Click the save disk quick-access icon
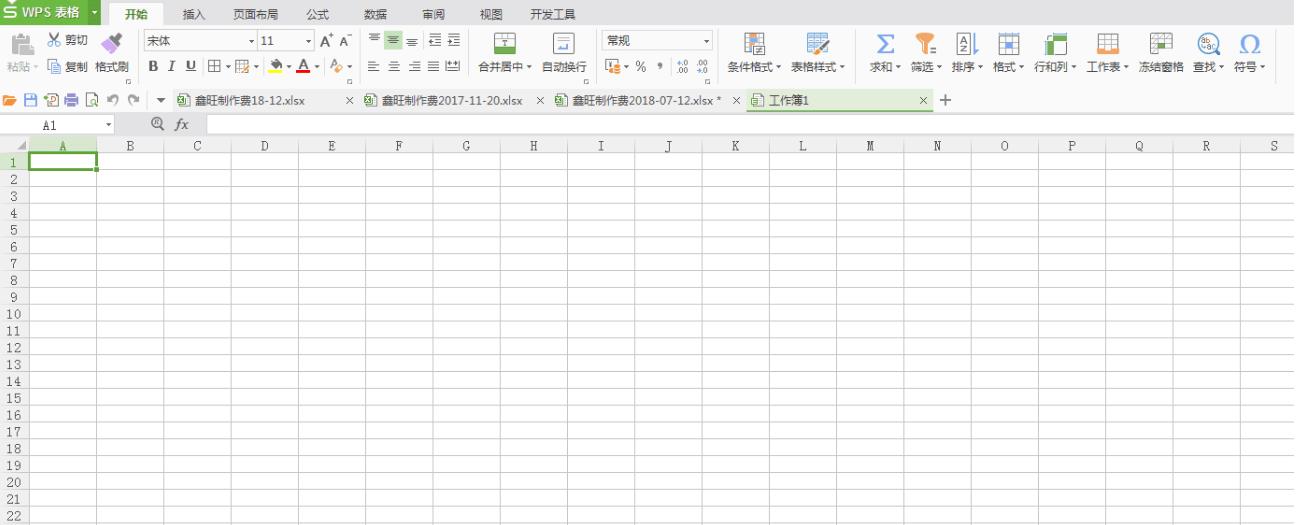1302x525 pixels. click(30, 100)
